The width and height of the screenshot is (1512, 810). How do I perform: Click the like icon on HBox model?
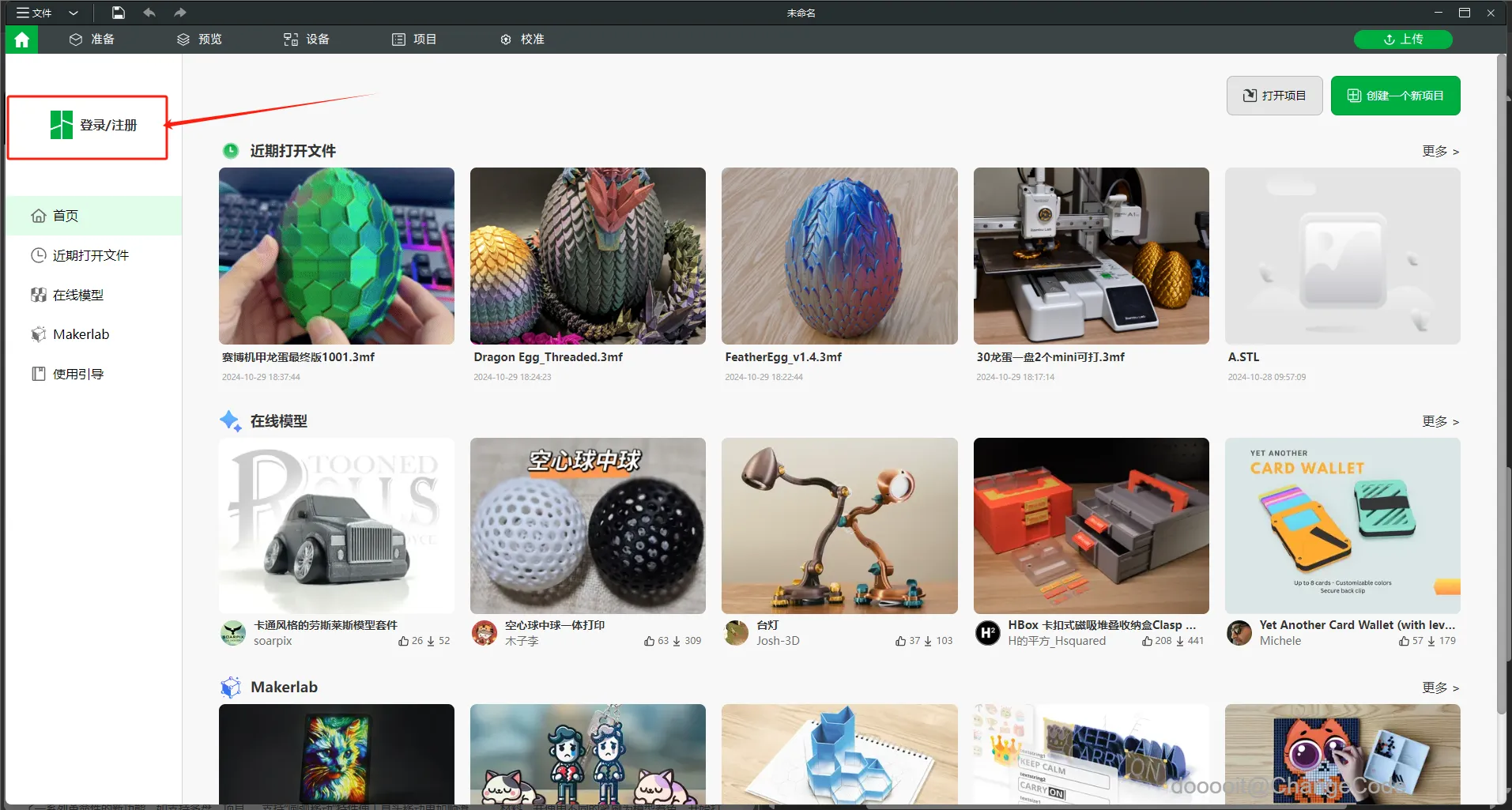tap(1148, 641)
